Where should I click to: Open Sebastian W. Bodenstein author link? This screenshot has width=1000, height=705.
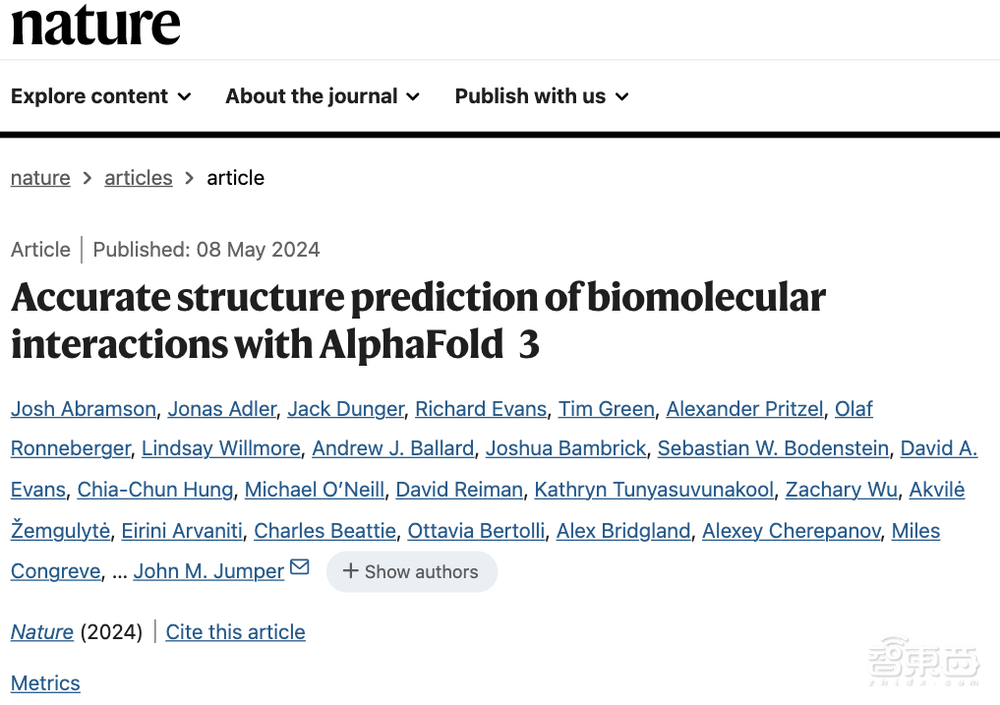[773, 449]
